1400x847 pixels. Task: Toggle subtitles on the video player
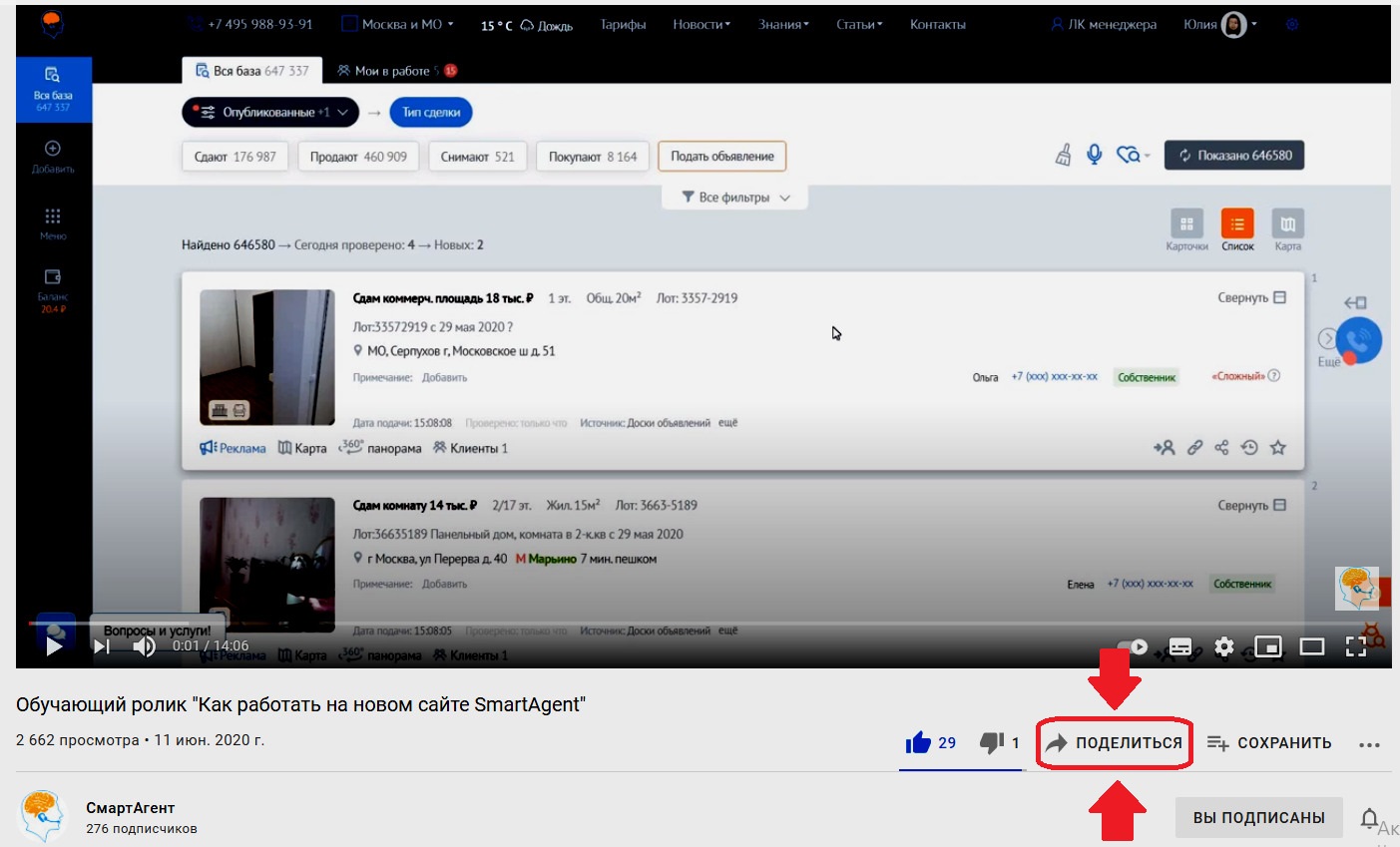(1180, 646)
